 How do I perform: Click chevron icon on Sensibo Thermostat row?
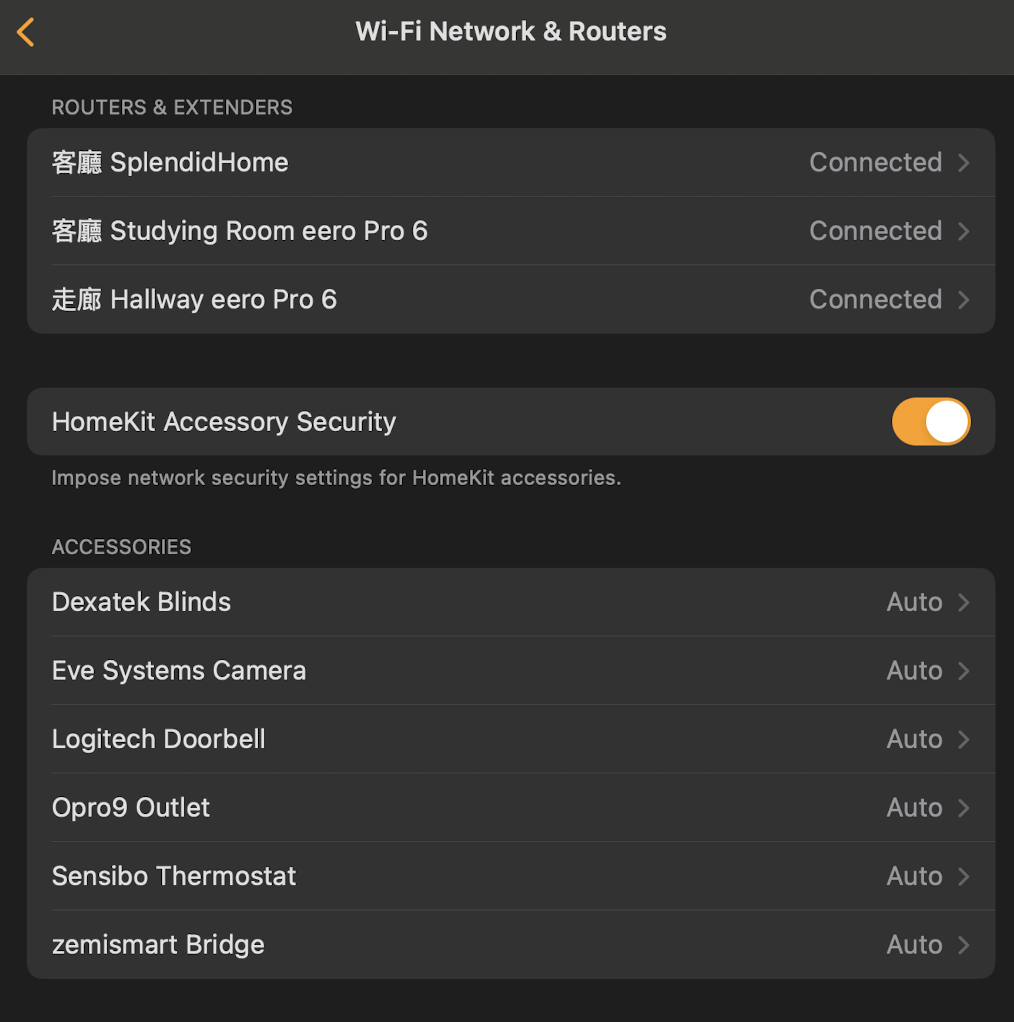(x=964, y=876)
